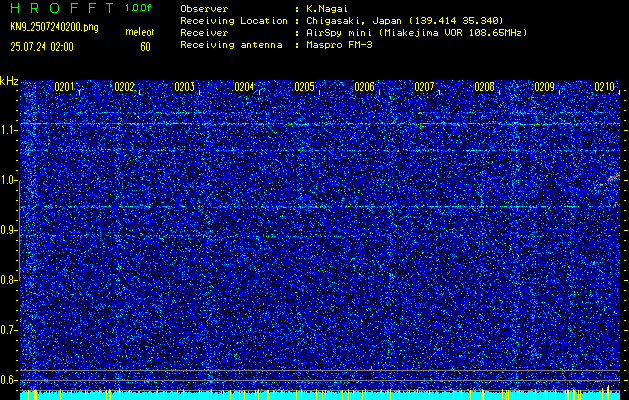Click antenna Maspro FM-3 text
Viewport: 629px width, 400px height.
point(339,45)
